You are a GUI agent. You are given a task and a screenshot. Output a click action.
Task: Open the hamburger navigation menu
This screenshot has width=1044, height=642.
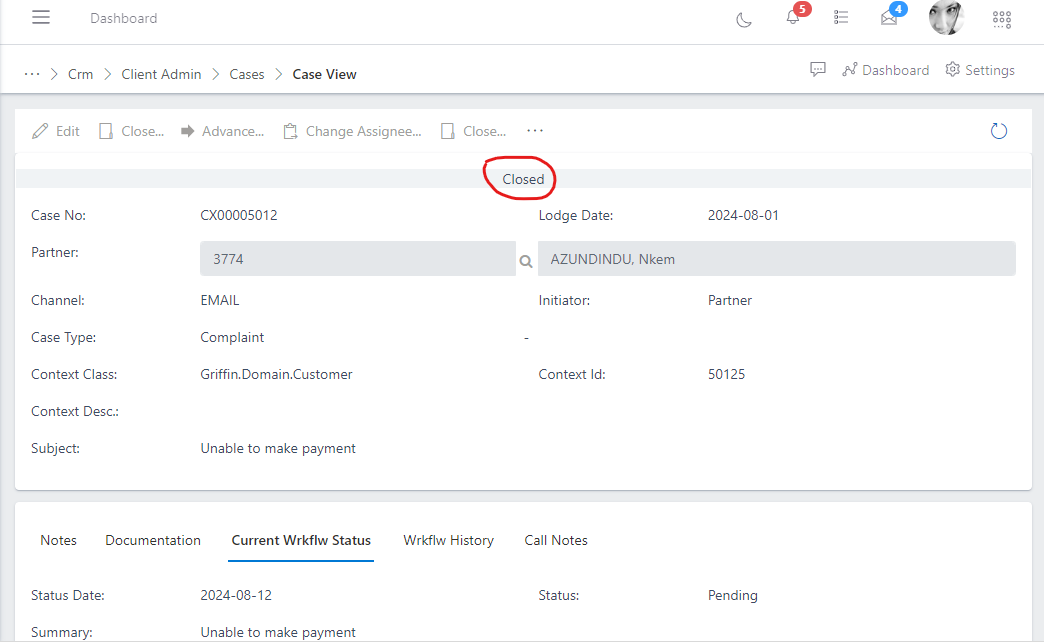pos(41,18)
